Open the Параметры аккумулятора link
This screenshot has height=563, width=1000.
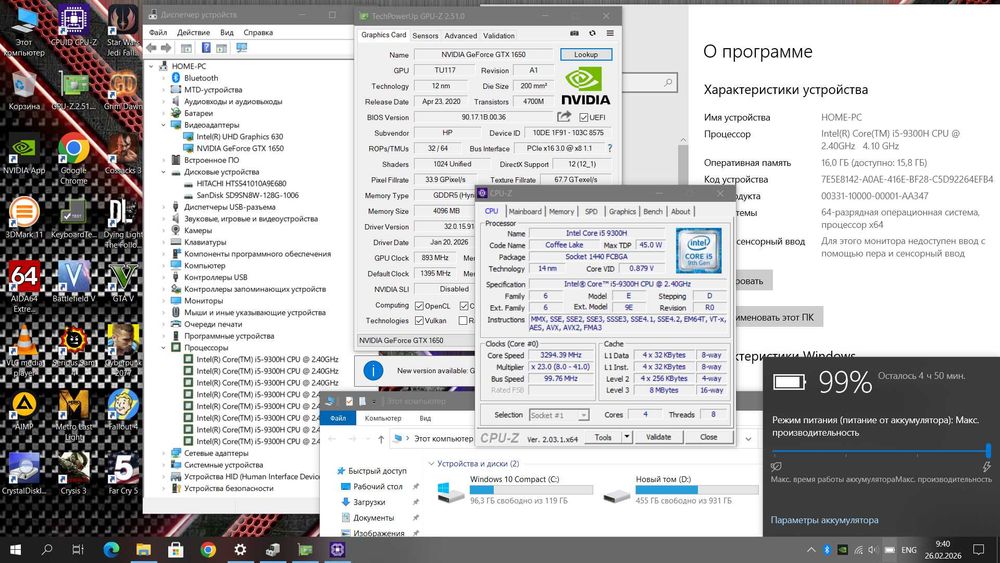coord(824,520)
